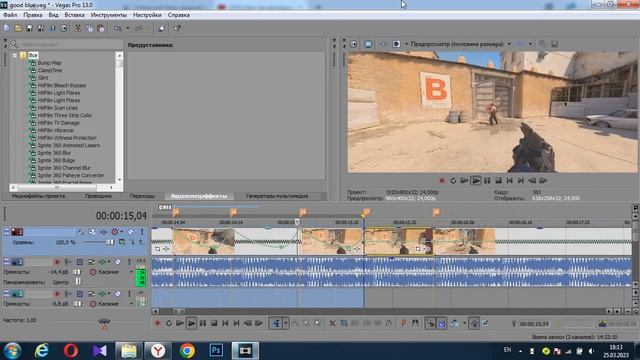
Task: Delete selection with the X icon in the timeline toolbar
Action: coord(332,323)
